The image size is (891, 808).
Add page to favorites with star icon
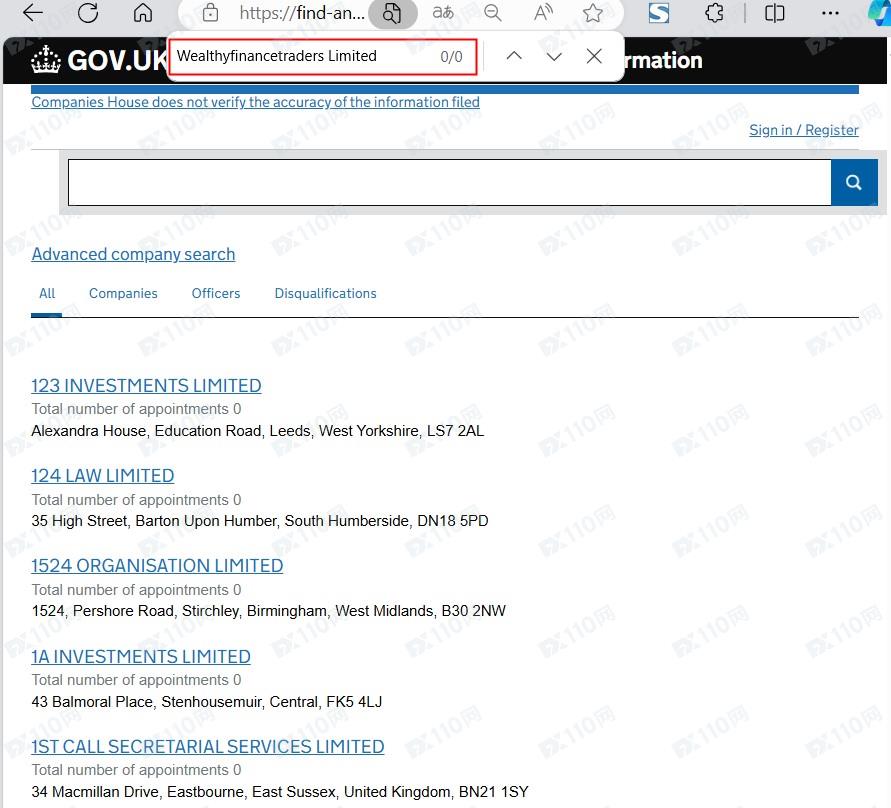click(593, 13)
